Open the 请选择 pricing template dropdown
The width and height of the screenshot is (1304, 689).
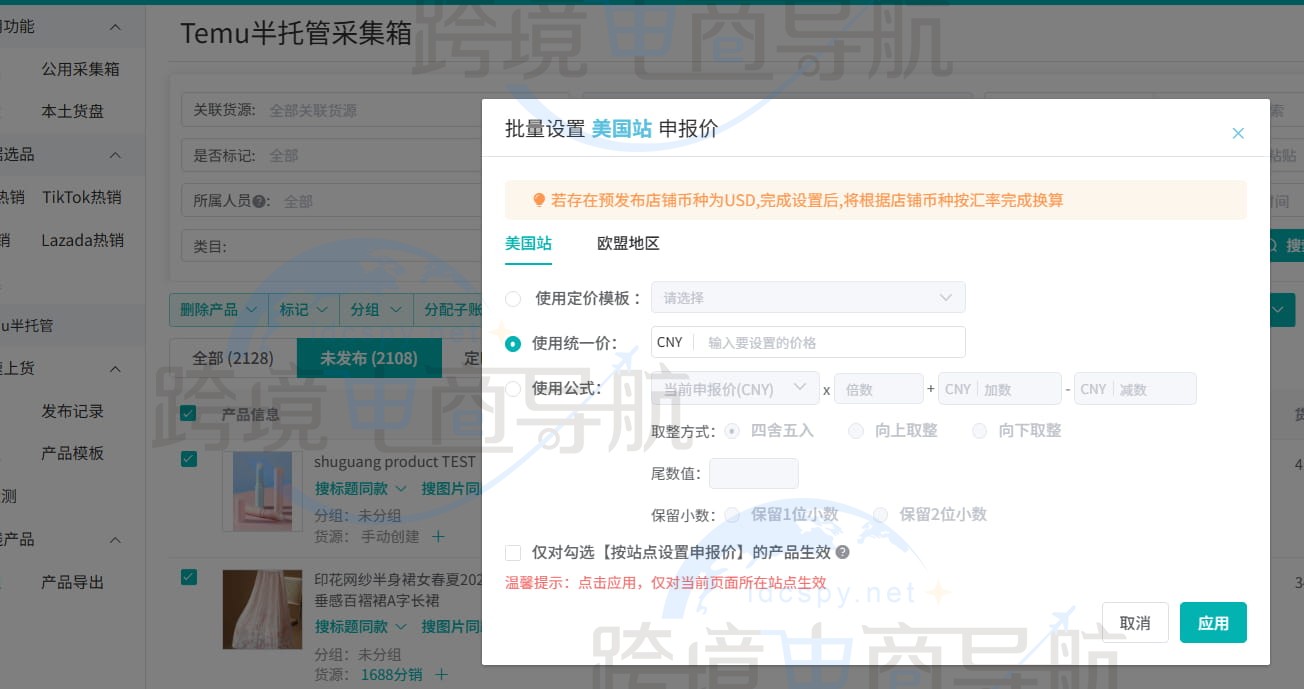[x=806, y=297]
